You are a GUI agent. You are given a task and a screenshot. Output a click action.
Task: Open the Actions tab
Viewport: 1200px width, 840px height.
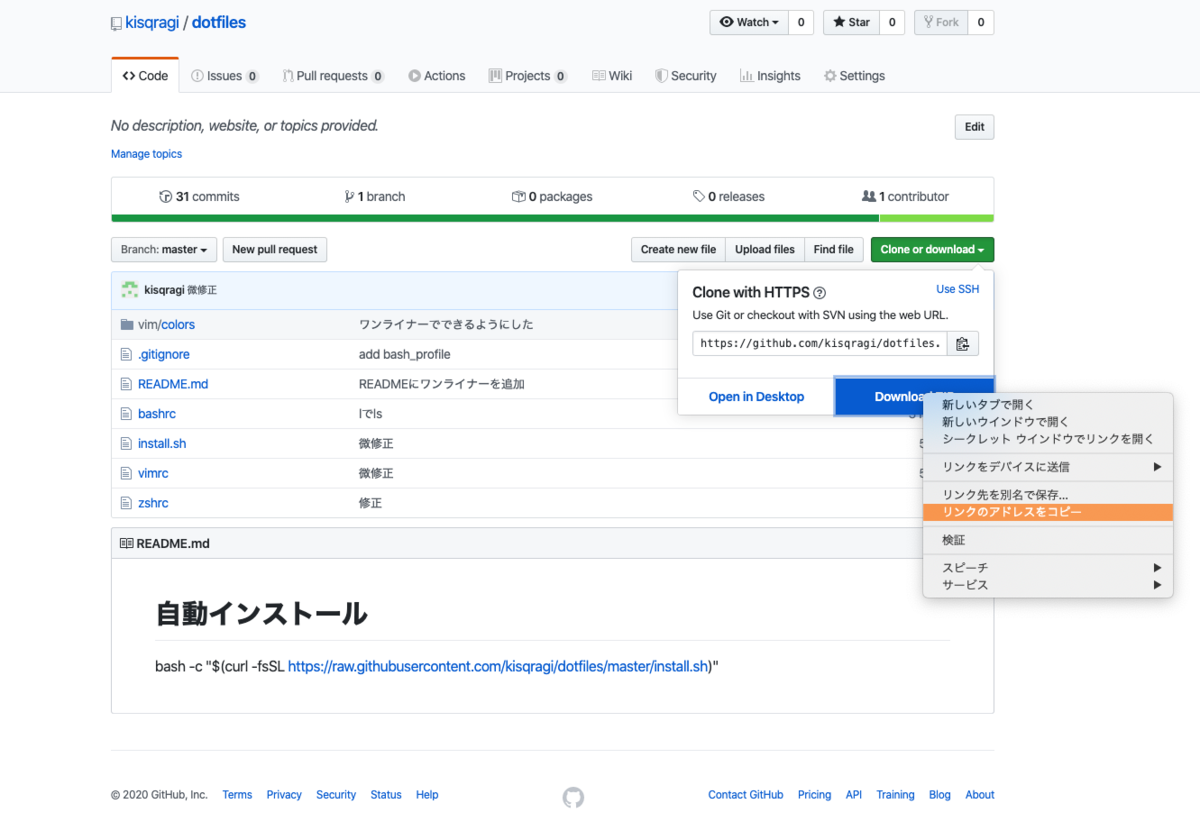[437, 76]
